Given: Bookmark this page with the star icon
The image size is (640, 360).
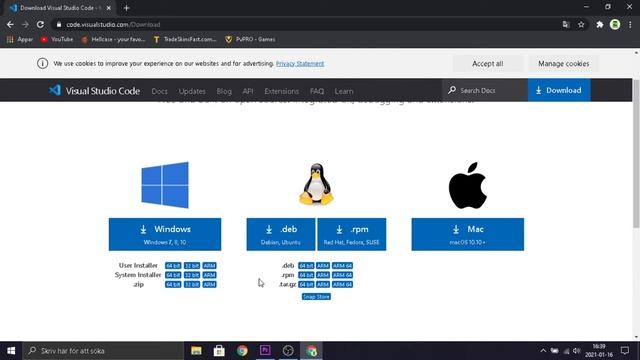Looking at the screenshot, I should (x=581, y=24).
